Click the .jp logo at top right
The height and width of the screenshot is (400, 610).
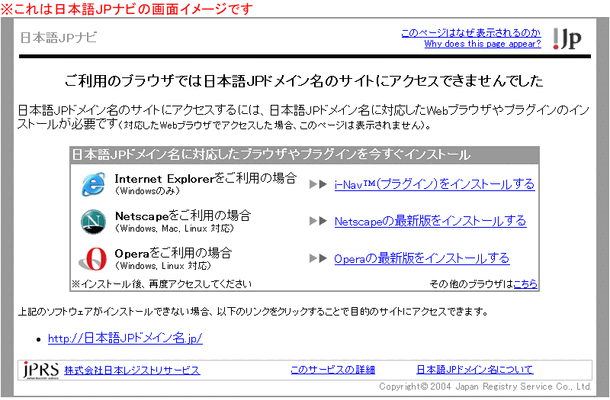(567, 39)
